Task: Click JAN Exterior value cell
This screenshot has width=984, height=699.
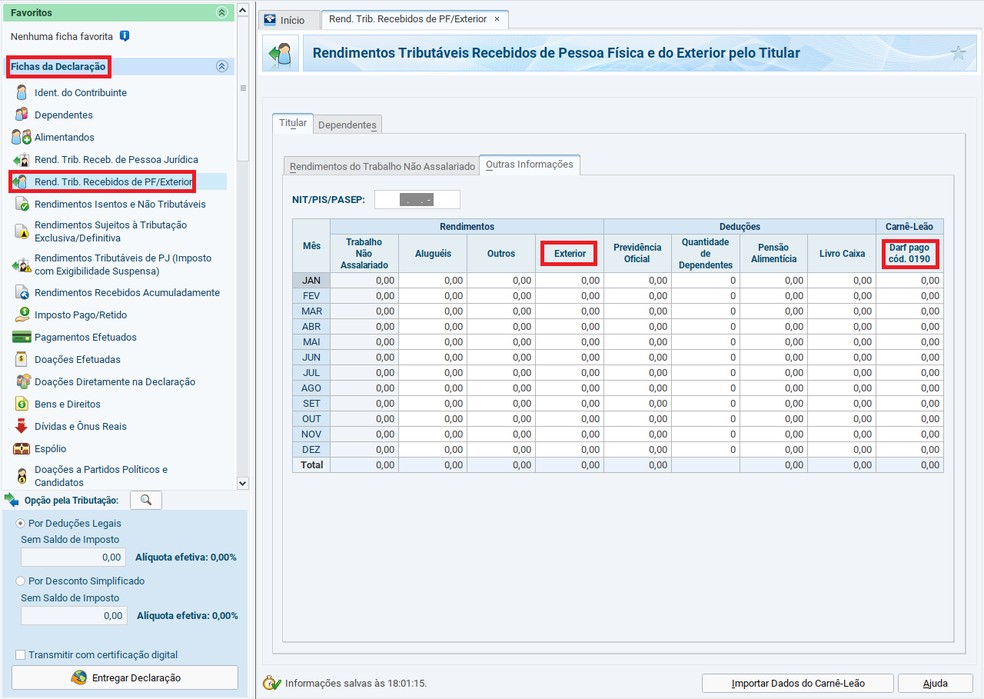Action: [x=569, y=280]
